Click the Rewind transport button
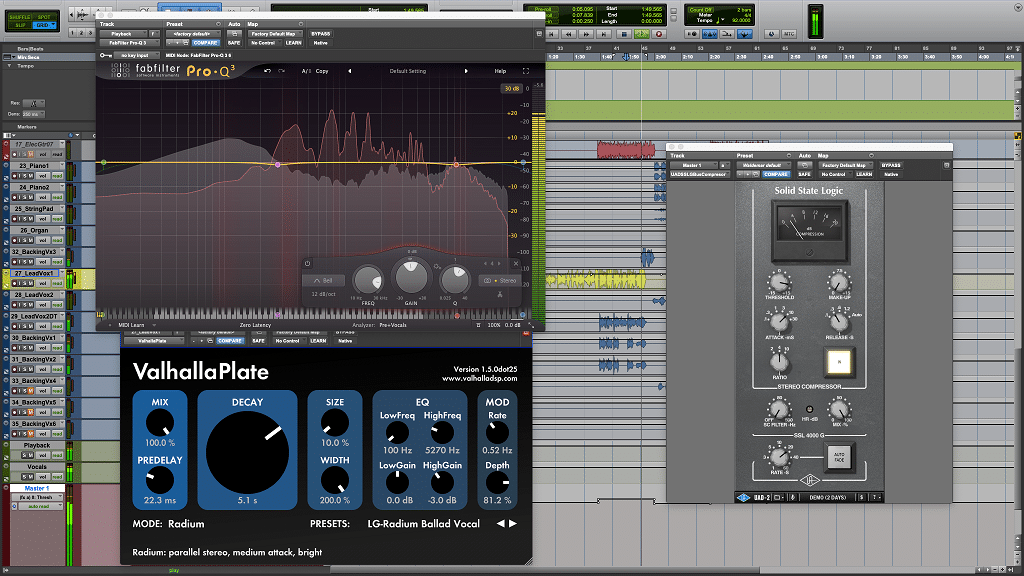Screen dimensions: 1024x576 (x=569, y=34)
